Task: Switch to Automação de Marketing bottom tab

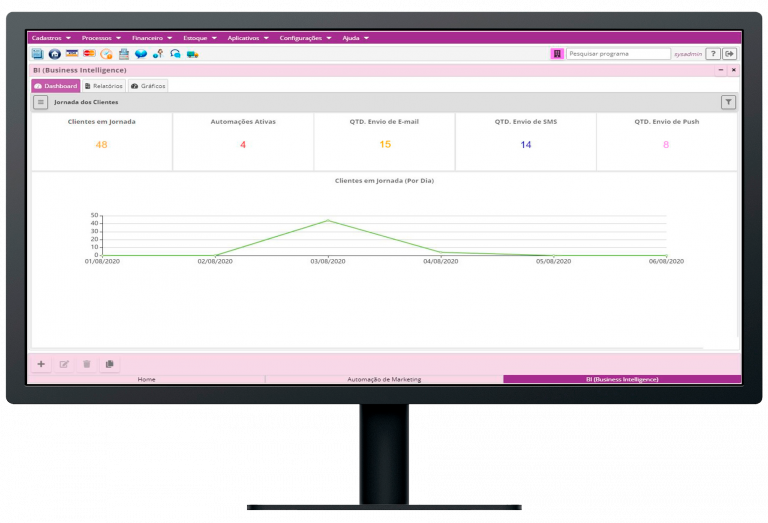Action: (x=384, y=379)
